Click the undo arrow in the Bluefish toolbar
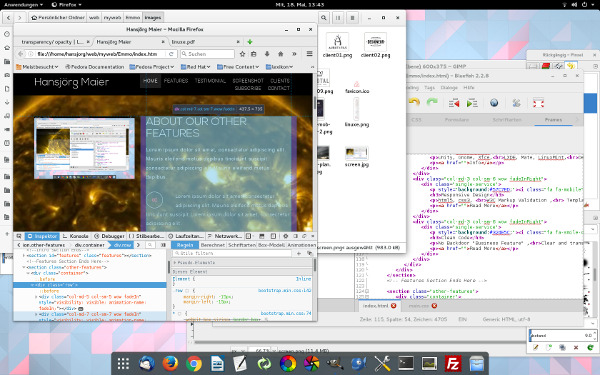The height and width of the screenshot is (375, 600). click(414, 103)
